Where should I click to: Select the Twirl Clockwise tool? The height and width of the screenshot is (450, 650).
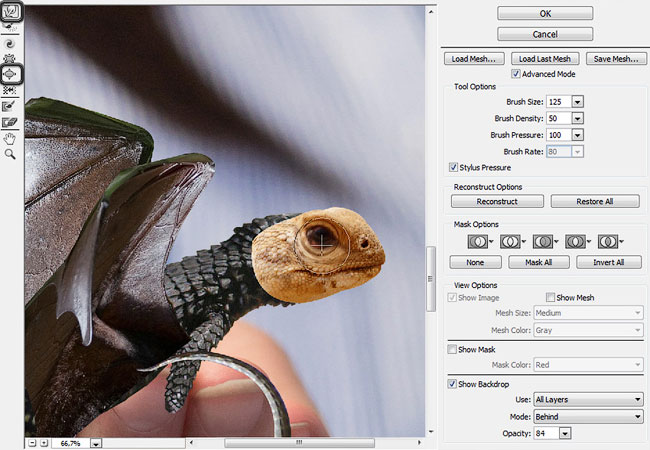[10, 43]
